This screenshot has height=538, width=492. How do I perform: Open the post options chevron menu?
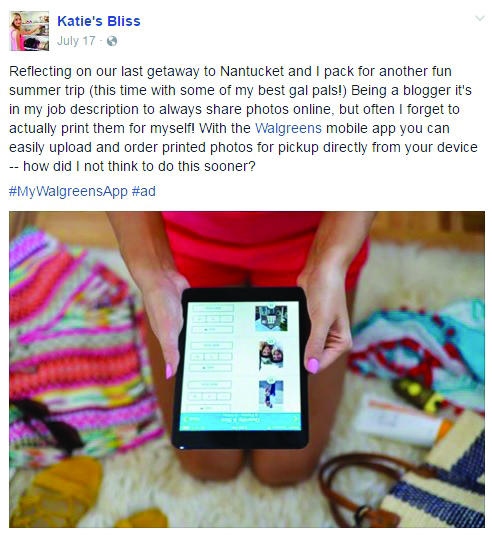click(480, 18)
